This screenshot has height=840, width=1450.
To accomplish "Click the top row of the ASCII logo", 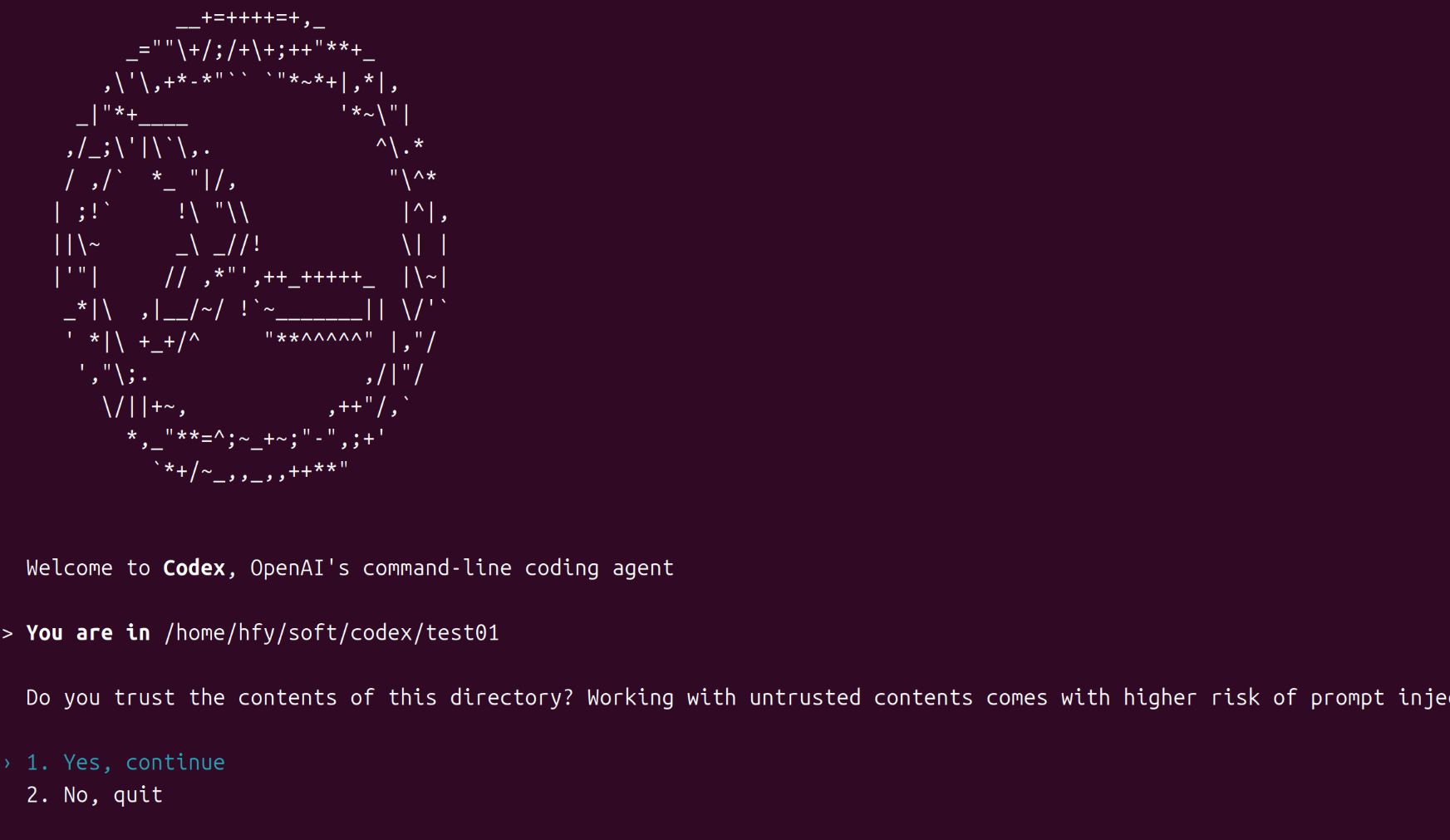I will (251, 17).
